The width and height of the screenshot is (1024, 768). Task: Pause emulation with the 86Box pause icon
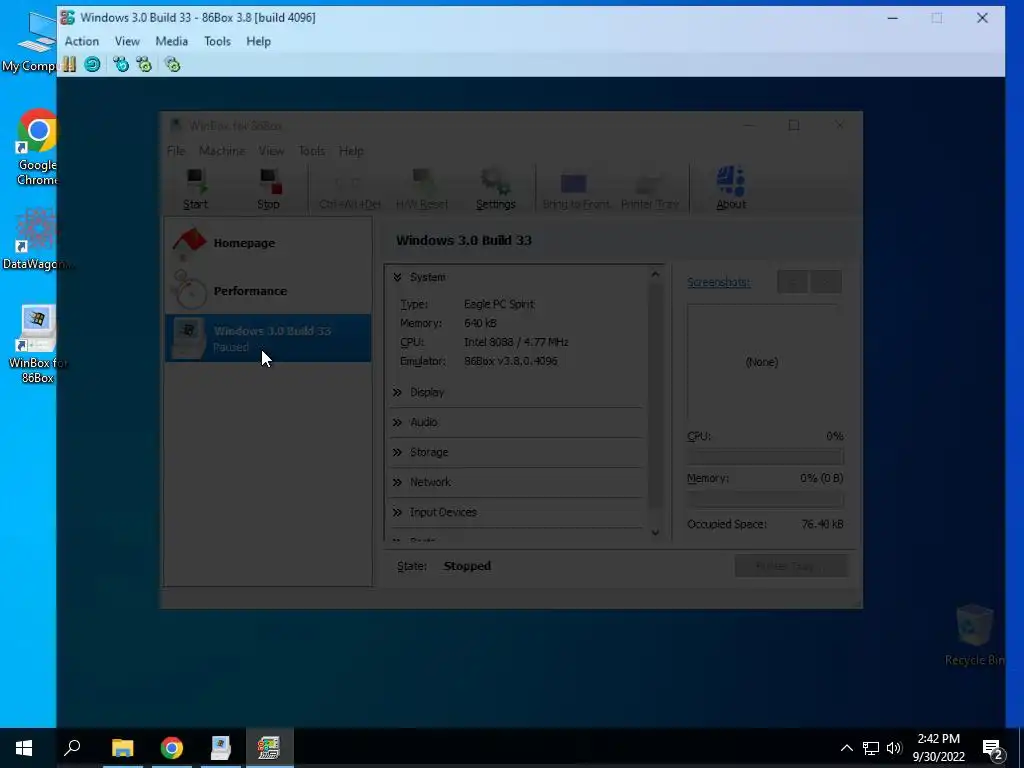coord(69,64)
